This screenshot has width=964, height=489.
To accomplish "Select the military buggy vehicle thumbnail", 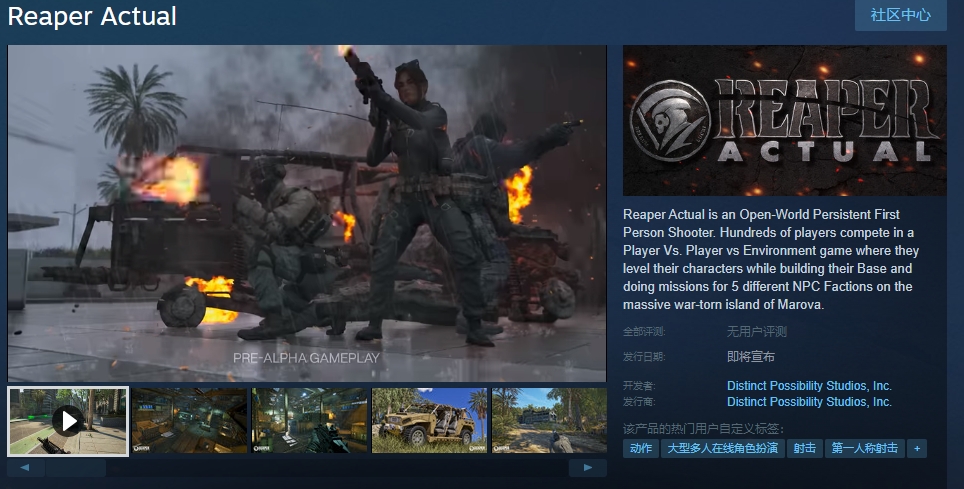I will (429, 420).
